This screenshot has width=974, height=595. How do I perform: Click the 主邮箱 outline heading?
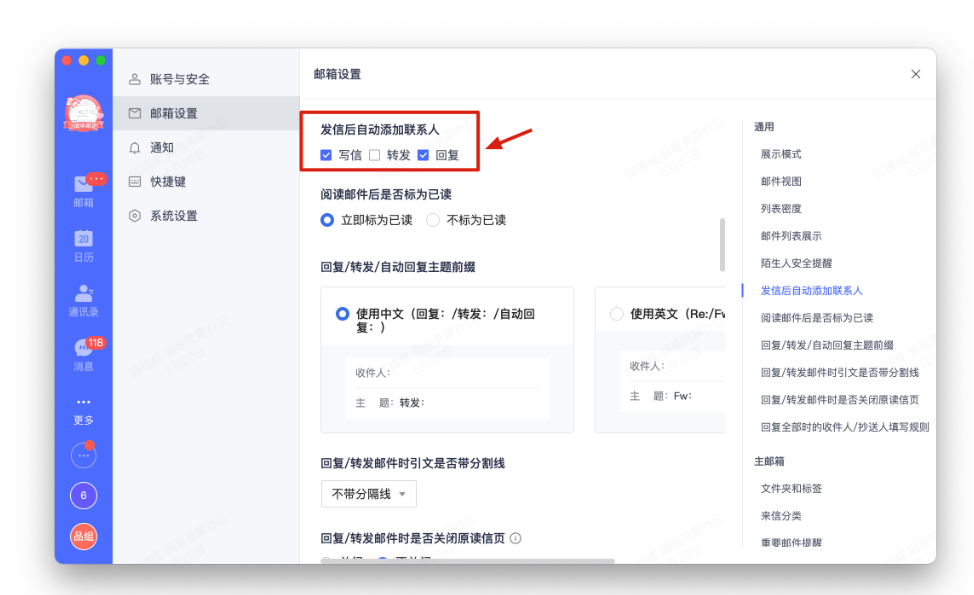769,461
